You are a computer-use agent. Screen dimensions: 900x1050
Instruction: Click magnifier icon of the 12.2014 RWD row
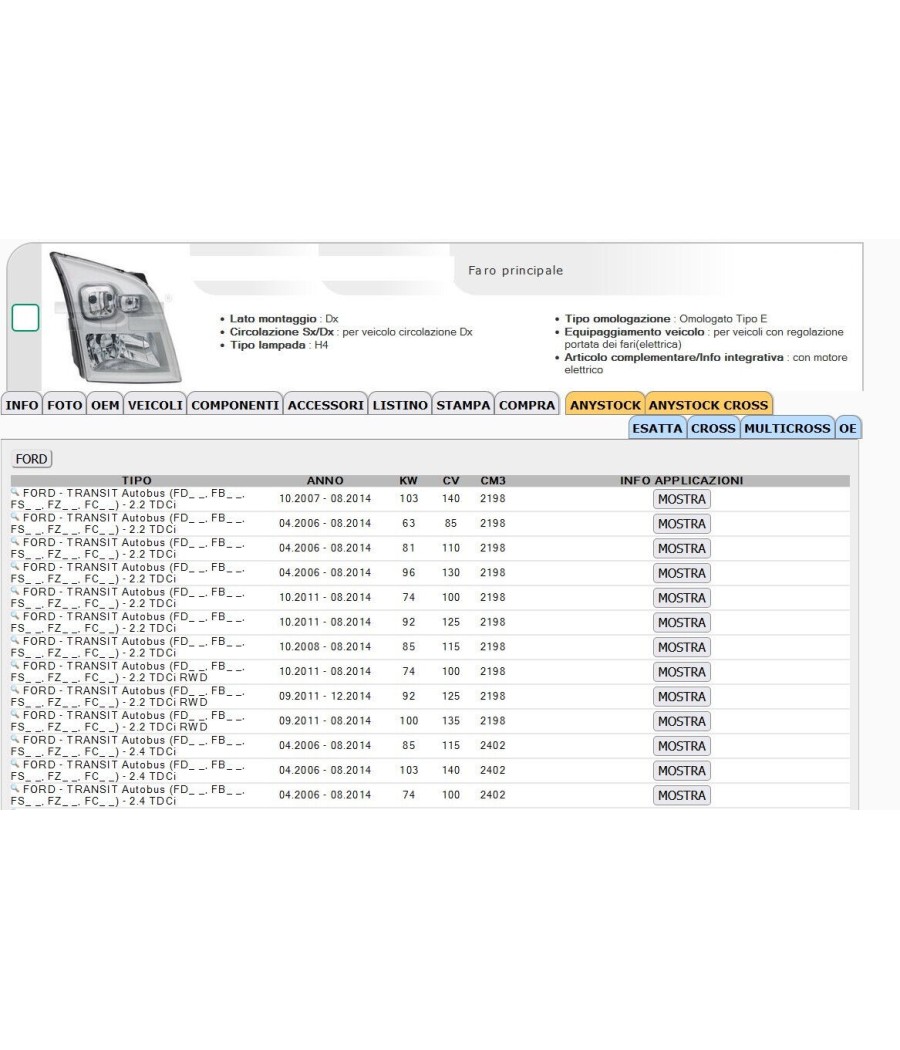pos(15,689)
